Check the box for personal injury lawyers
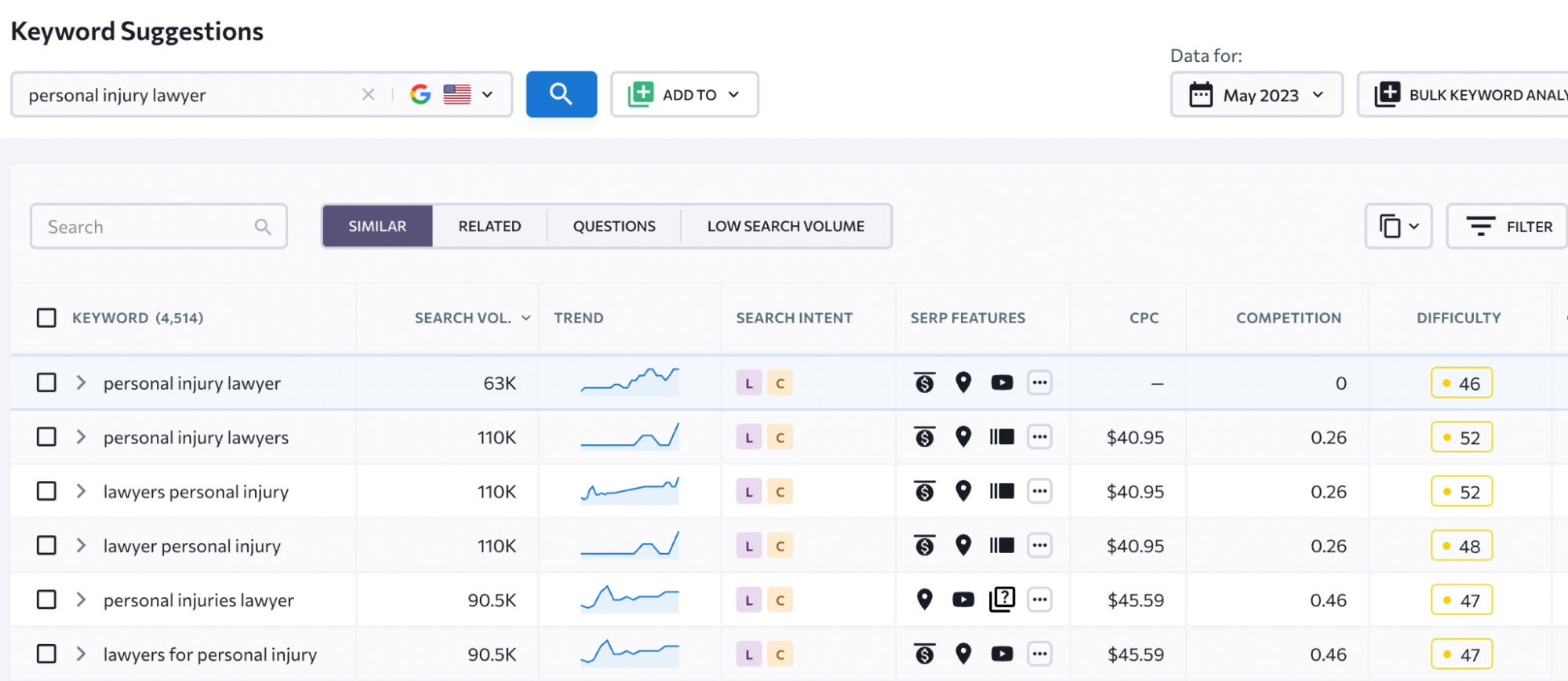Screen dimensions: 1568x681 point(47,437)
